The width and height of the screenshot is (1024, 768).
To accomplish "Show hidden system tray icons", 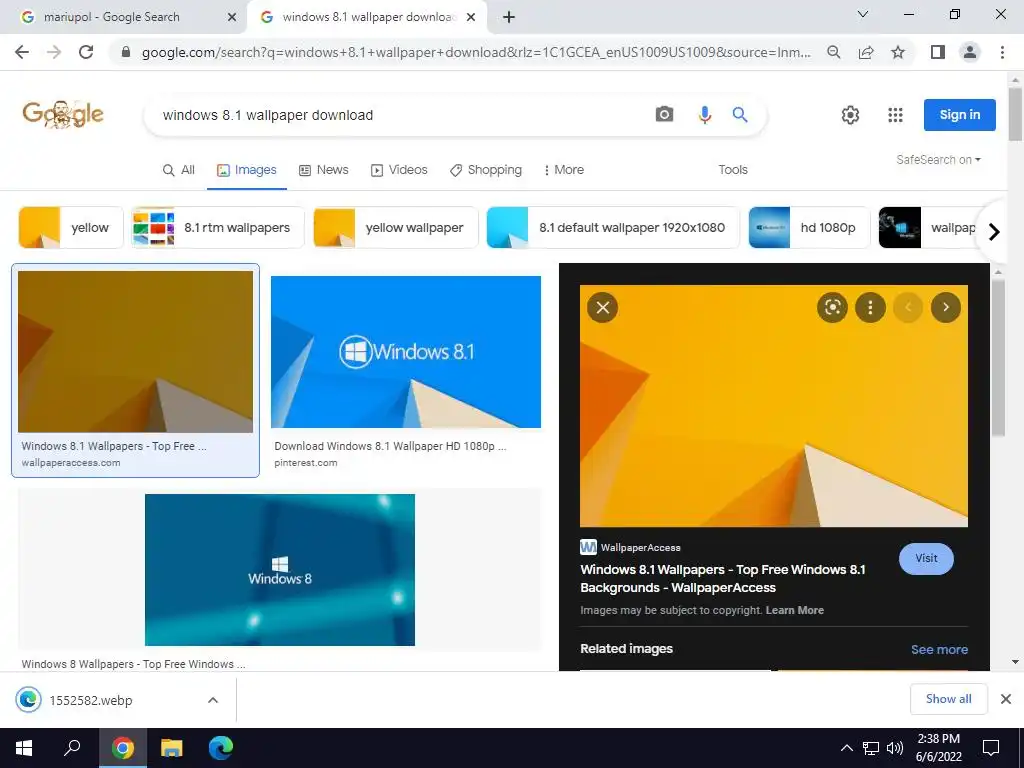I will 846,748.
